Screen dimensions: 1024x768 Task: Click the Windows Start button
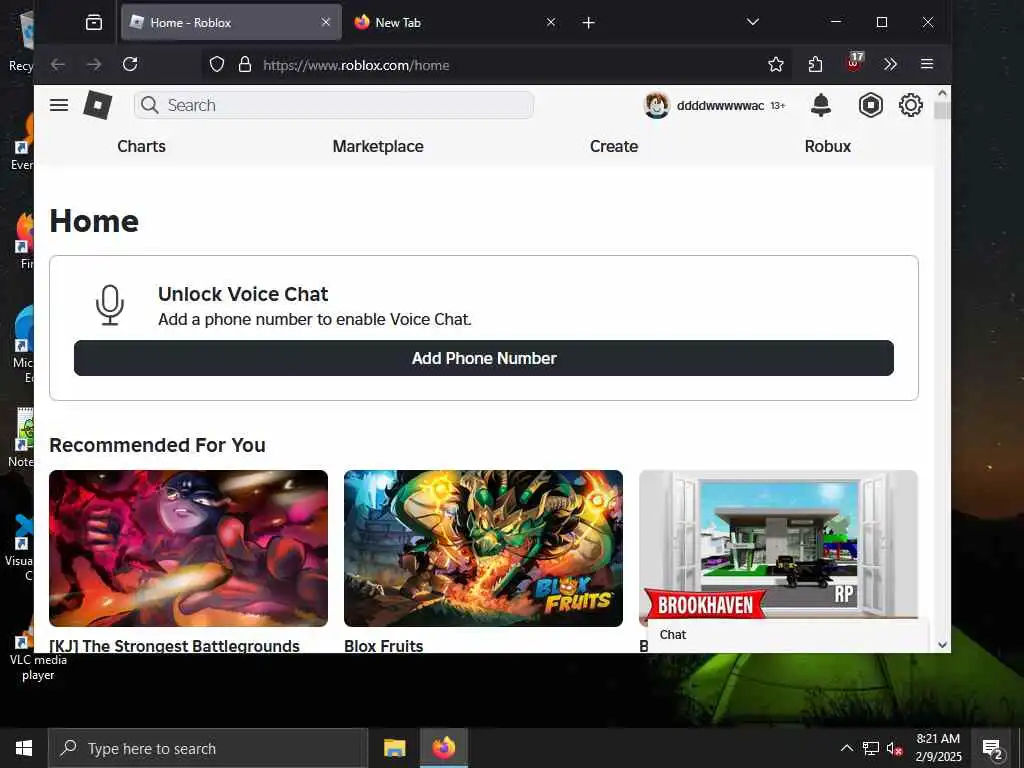(24, 748)
